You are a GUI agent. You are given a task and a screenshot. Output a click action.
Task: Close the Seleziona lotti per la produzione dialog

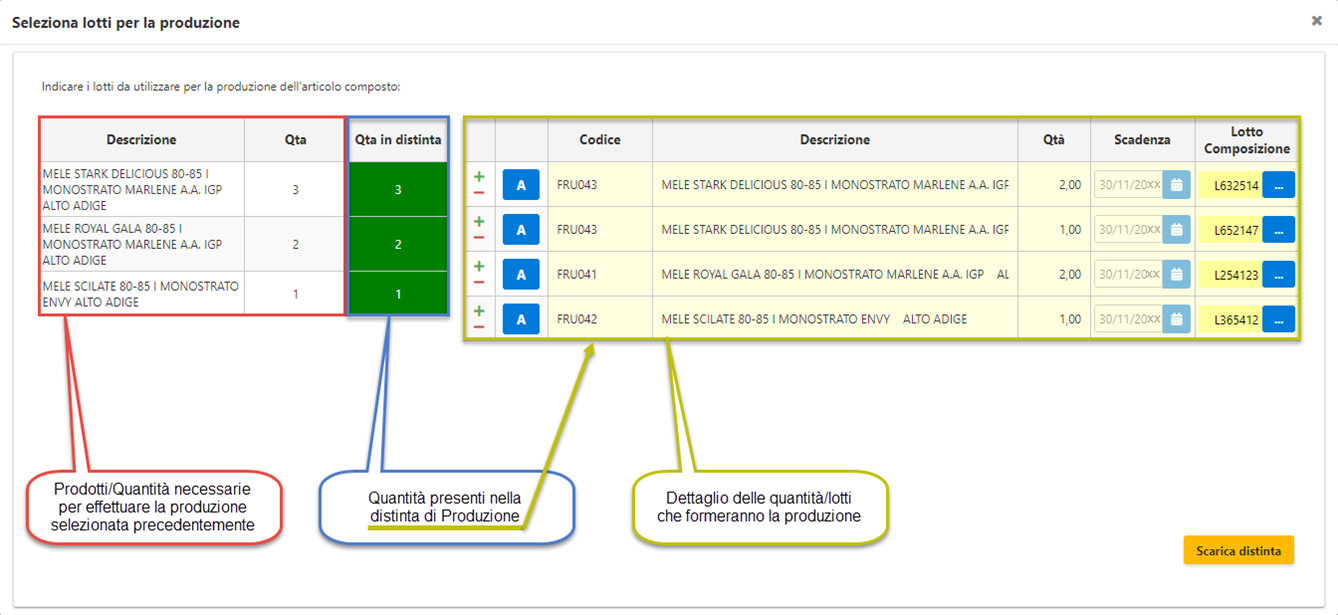point(1317,21)
